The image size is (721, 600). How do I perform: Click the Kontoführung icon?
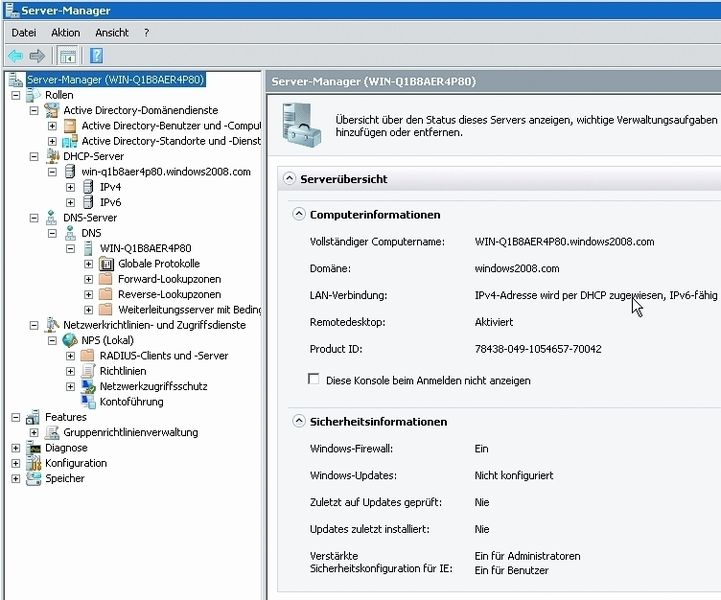pyautogui.click(x=88, y=401)
